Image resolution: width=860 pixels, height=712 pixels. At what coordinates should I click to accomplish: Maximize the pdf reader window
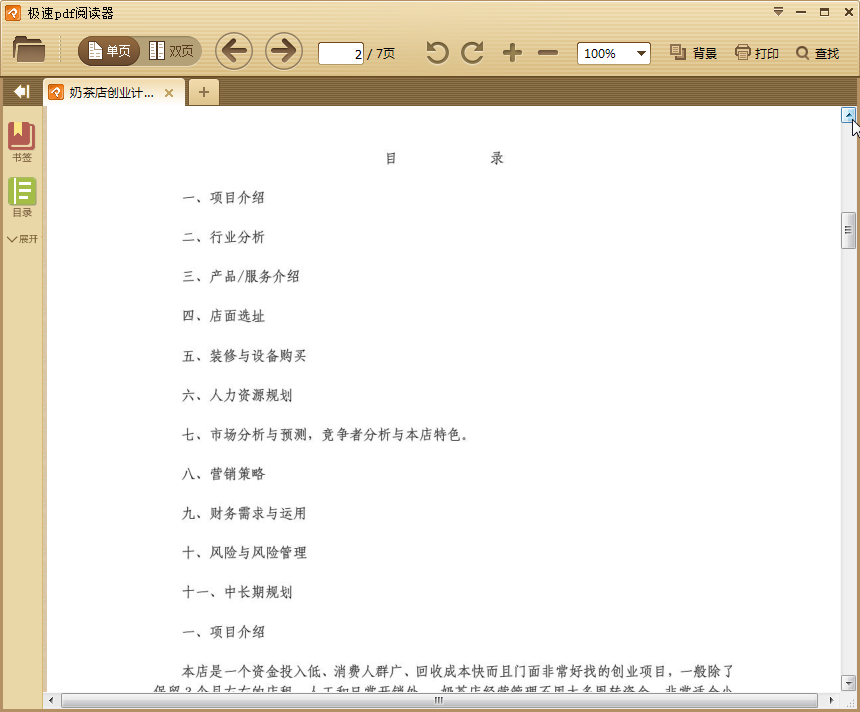point(824,12)
